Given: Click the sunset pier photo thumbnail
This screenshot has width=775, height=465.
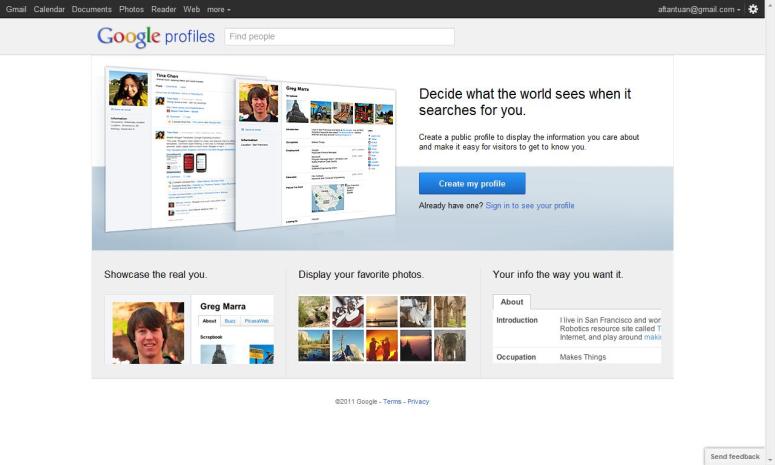Looking at the screenshot, I should pos(382,312).
